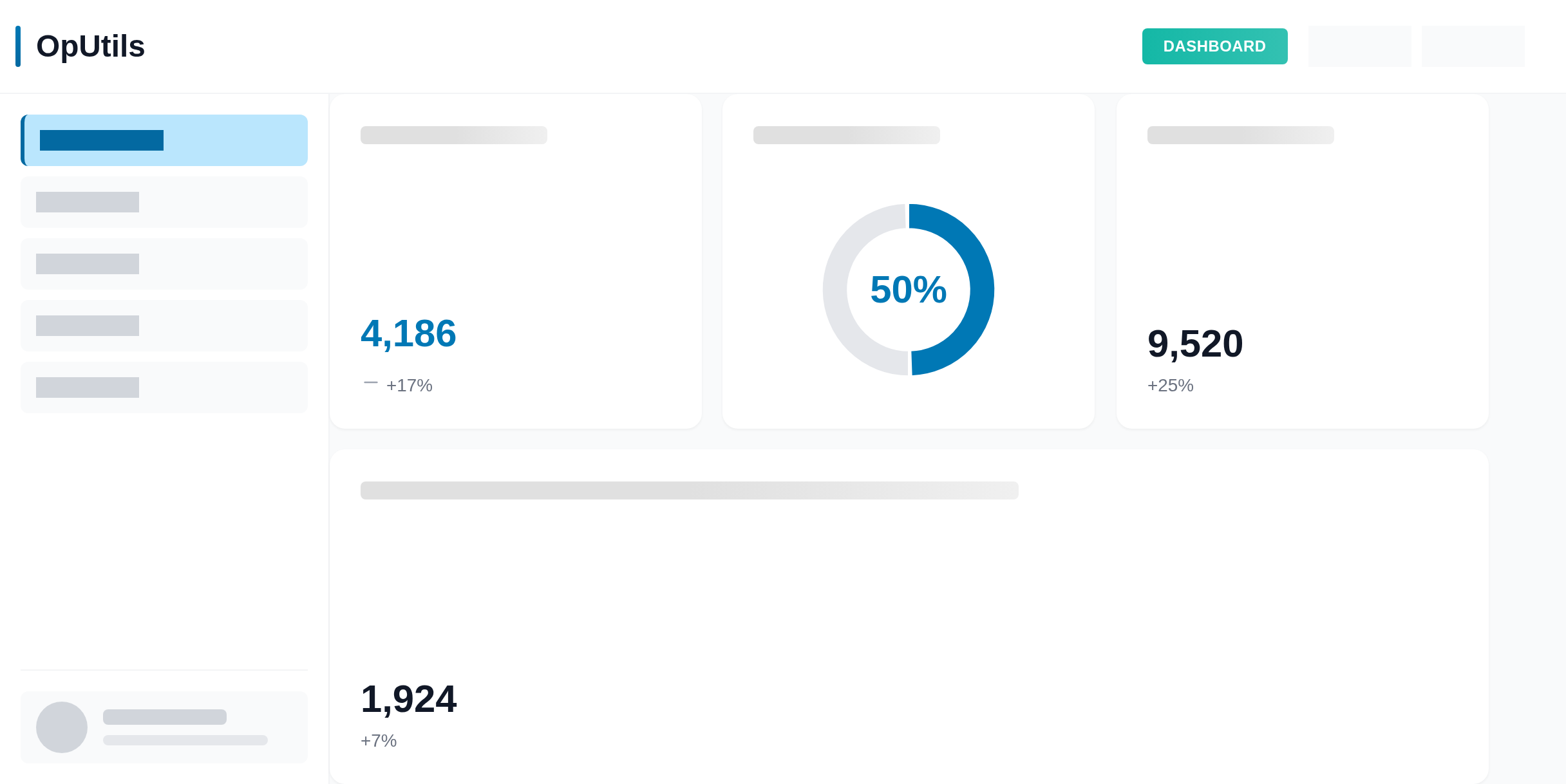The height and width of the screenshot is (784, 1566).
Task: Click the 50% label inside donut chart
Action: coord(908,290)
